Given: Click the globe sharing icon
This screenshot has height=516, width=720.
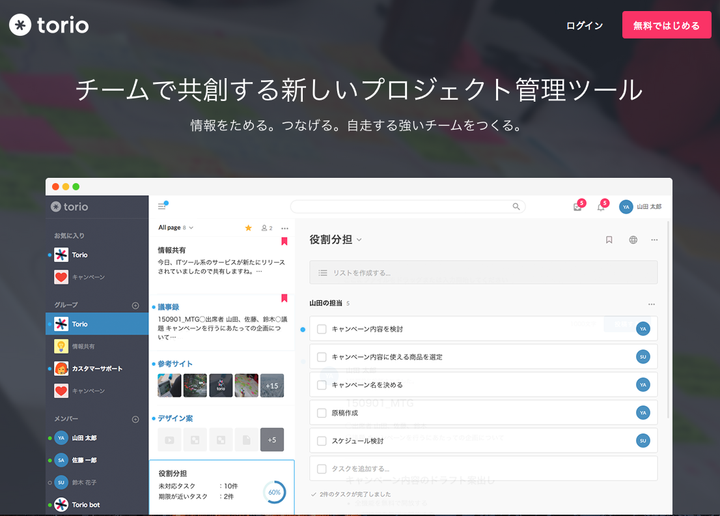Looking at the screenshot, I should [x=633, y=240].
